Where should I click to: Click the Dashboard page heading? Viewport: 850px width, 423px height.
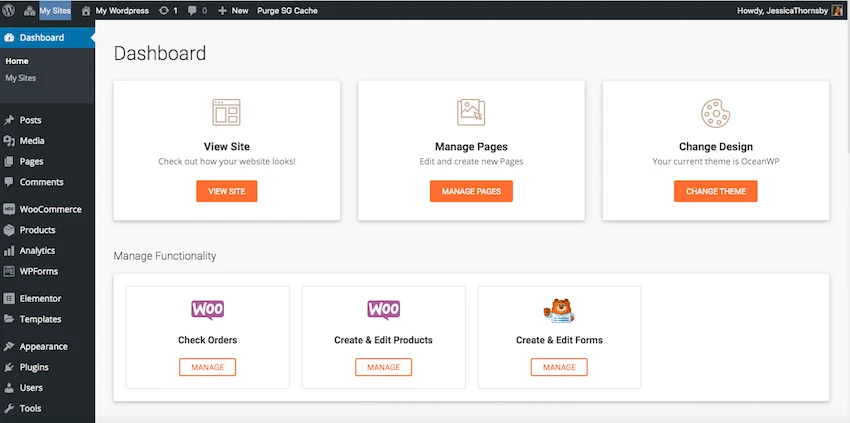[160, 53]
